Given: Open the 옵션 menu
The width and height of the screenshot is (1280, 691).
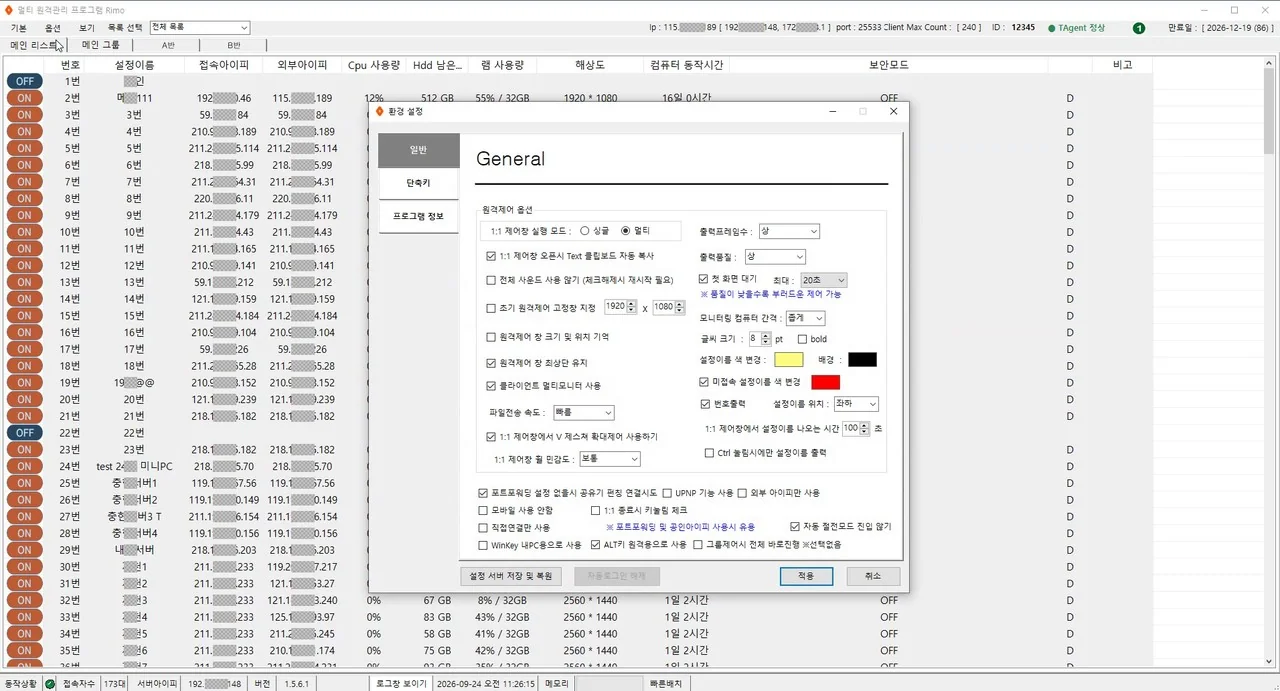Looking at the screenshot, I should (52, 28).
